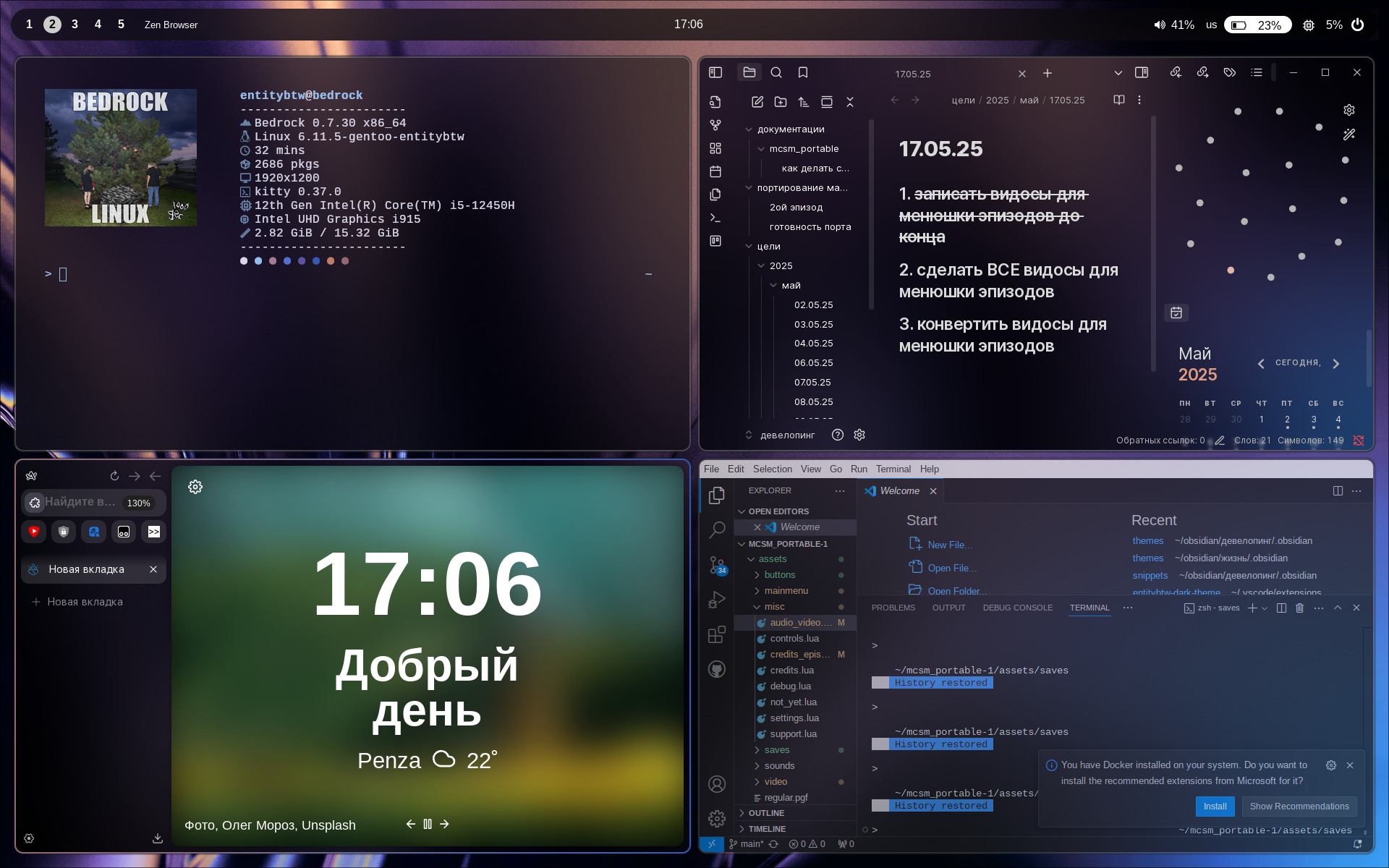Image resolution: width=1389 pixels, height=868 pixels.
Task: Pause the wallpaper photo slideshow
Action: [x=428, y=824]
